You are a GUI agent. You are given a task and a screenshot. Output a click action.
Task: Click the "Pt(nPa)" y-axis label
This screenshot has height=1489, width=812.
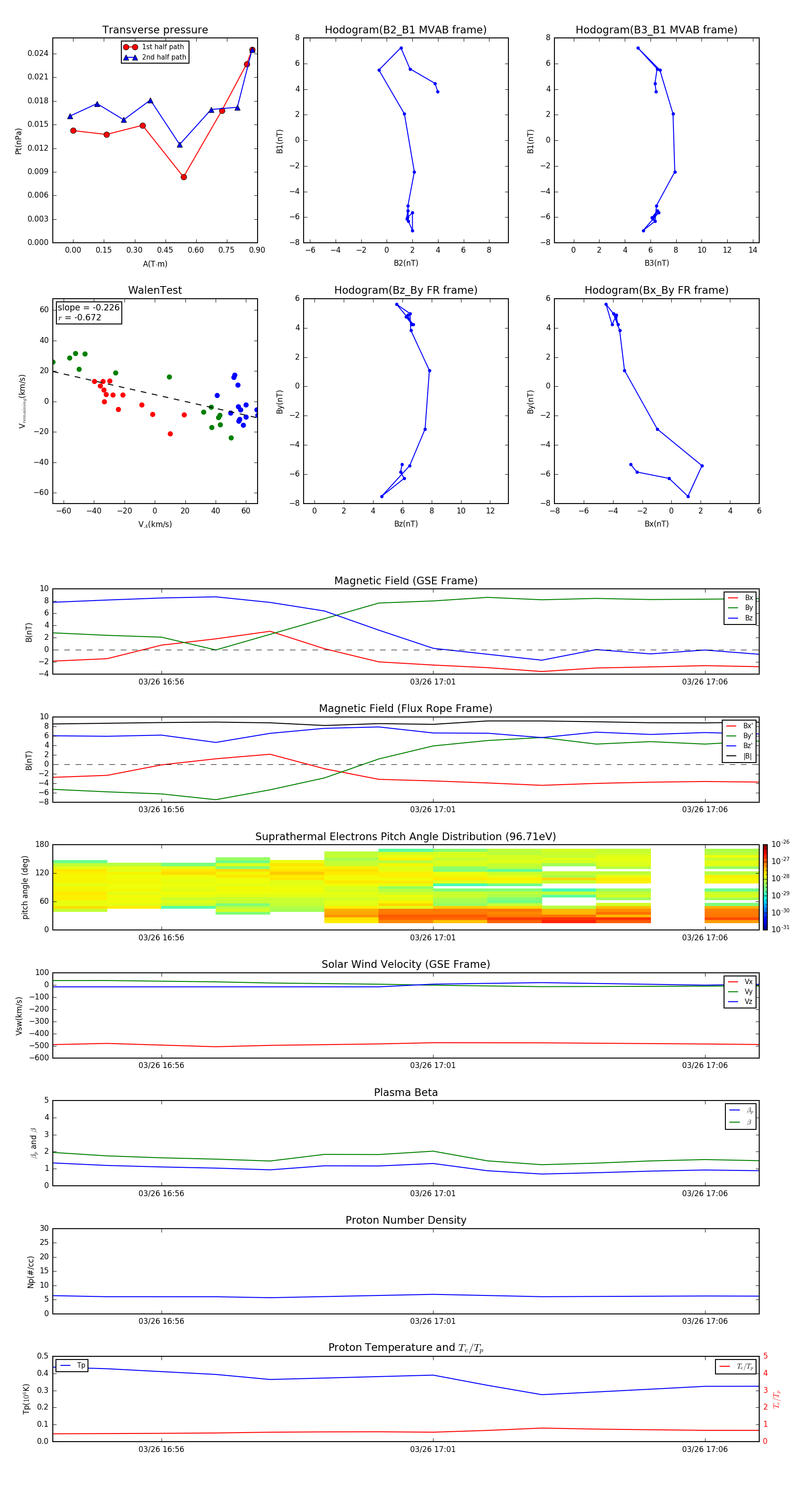tap(18, 141)
